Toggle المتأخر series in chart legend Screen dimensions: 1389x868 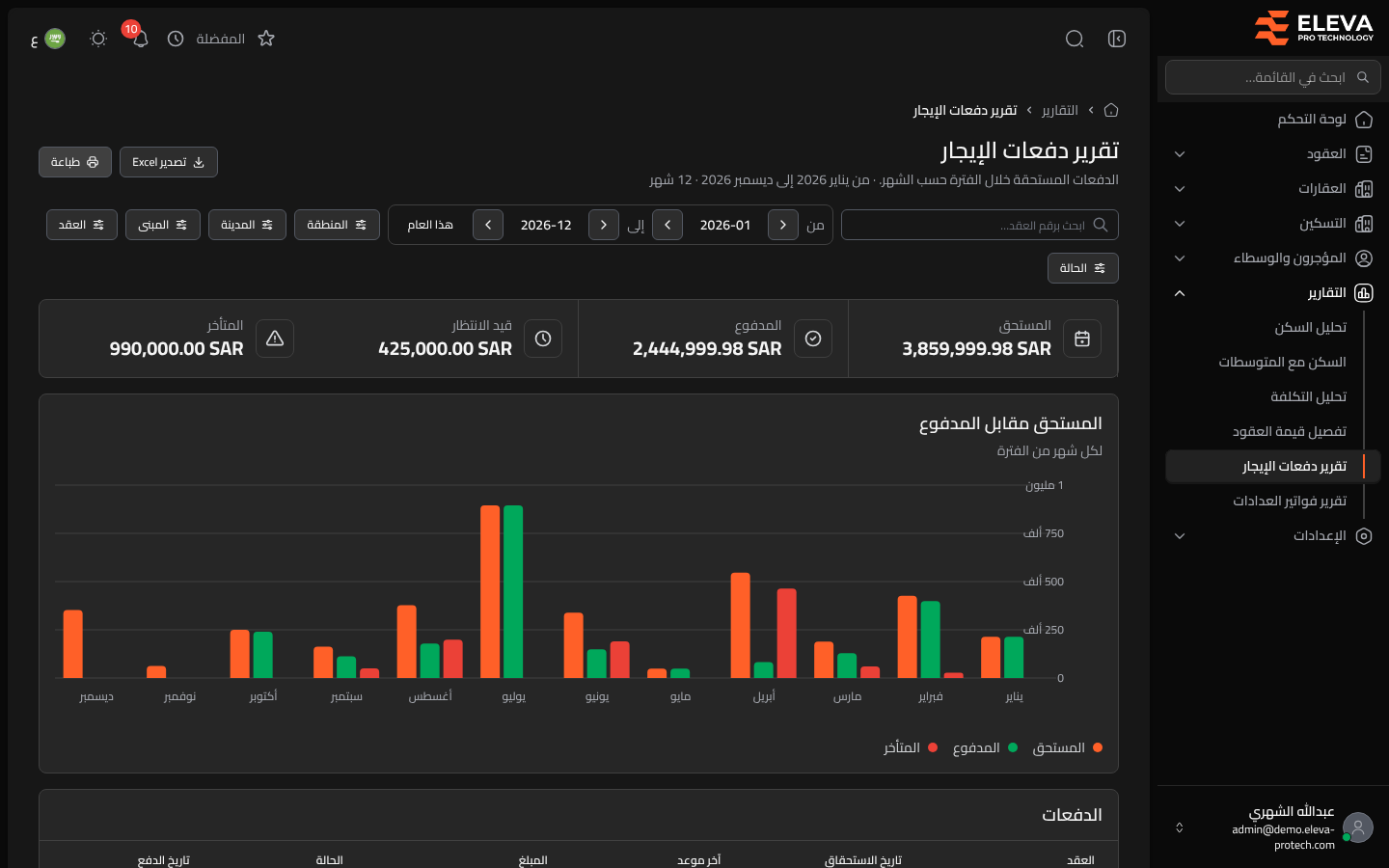click(911, 747)
